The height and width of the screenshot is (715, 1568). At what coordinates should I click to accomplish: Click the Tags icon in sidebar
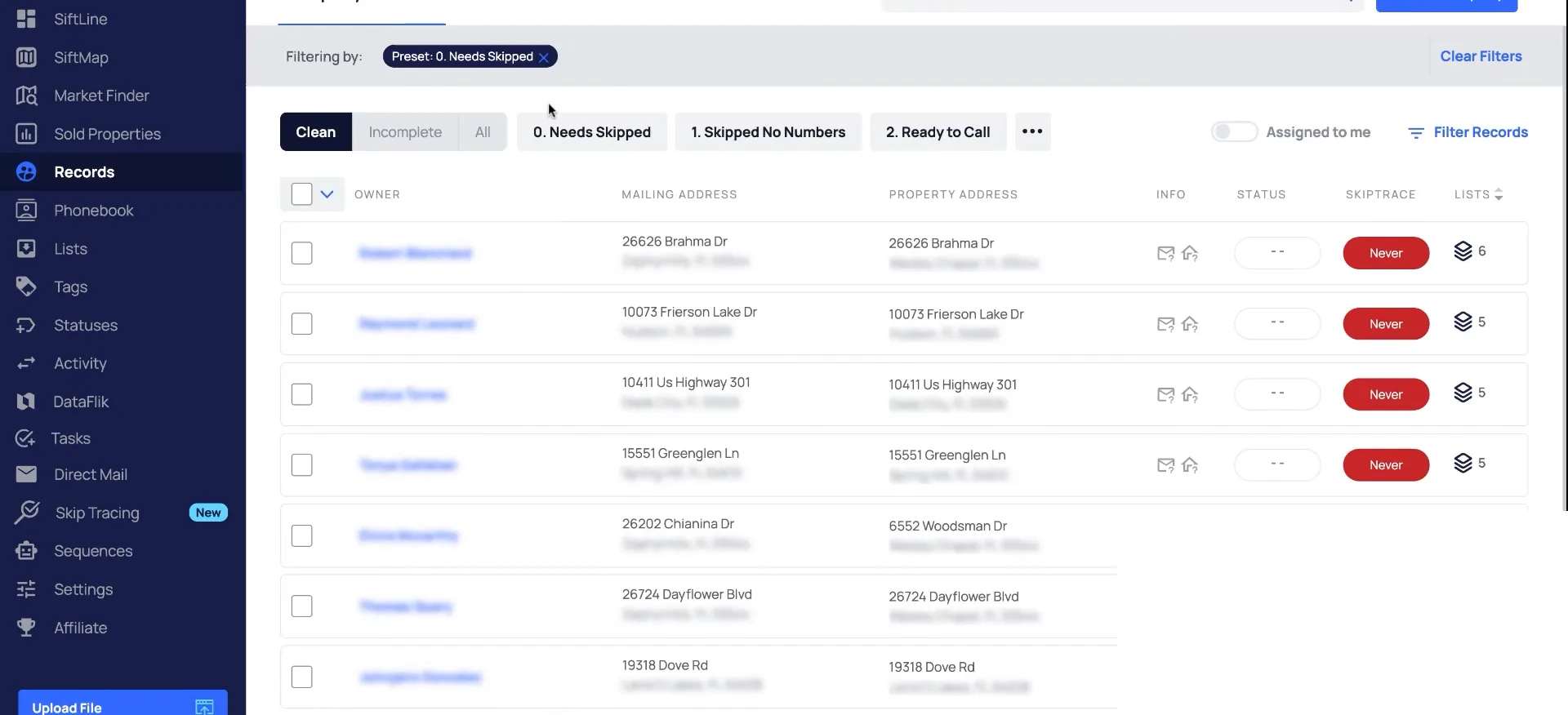coord(26,286)
